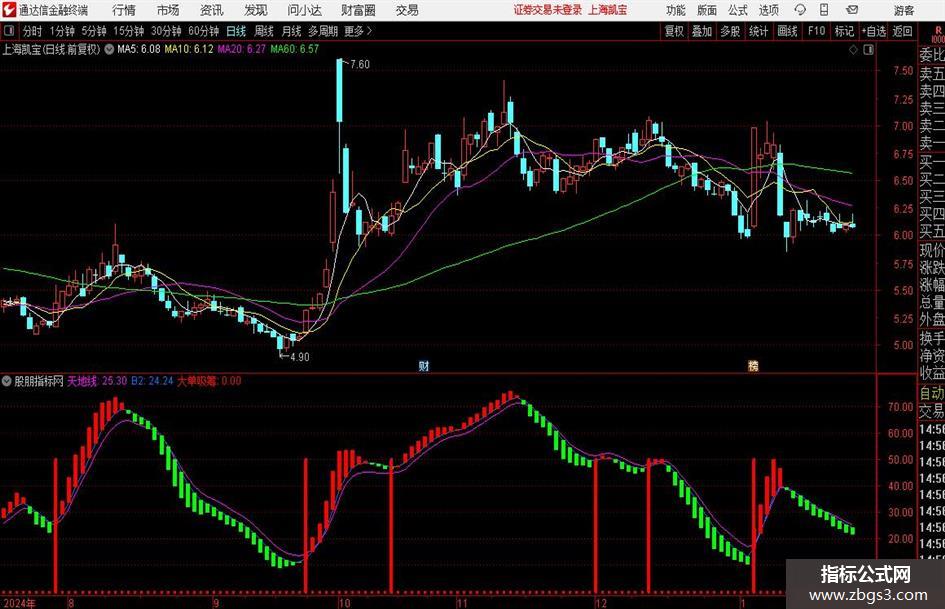Open the 市场 menu
This screenshot has height=609, width=945.
(x=168, y=10)
